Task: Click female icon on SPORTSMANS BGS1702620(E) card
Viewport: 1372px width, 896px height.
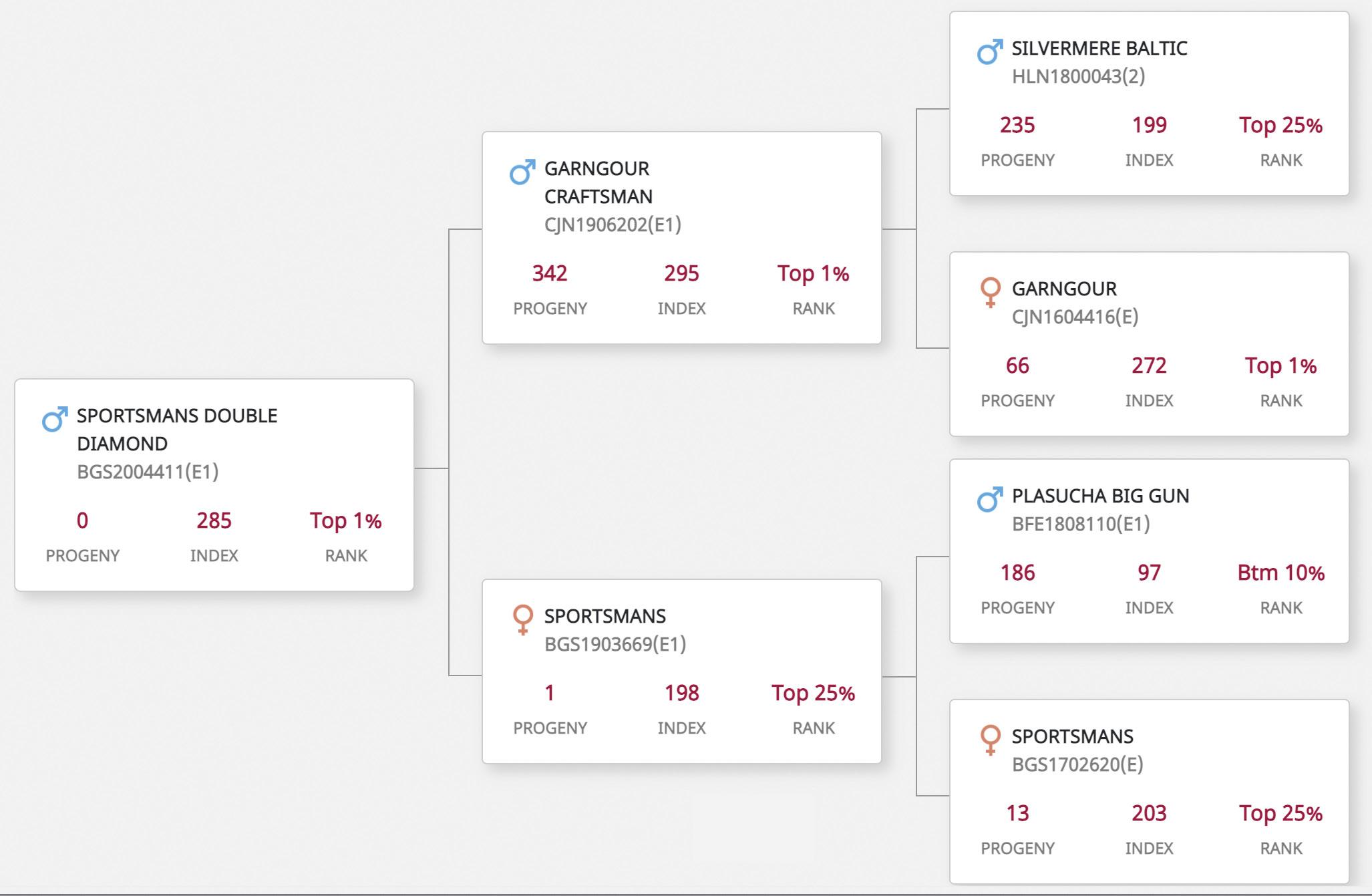Action: (x=990, y=740)
